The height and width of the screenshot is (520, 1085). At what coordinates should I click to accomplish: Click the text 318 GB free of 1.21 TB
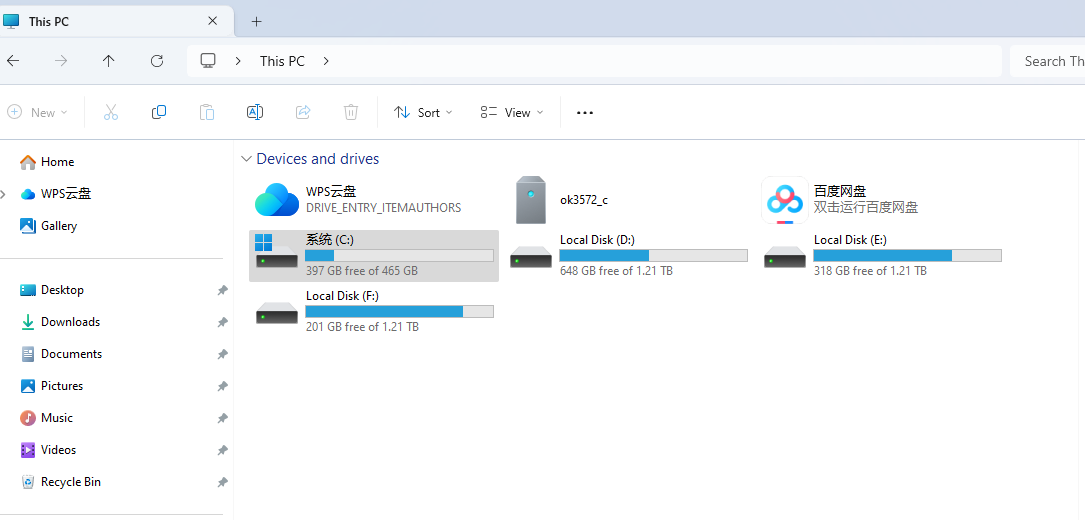[x=870, y=271]
